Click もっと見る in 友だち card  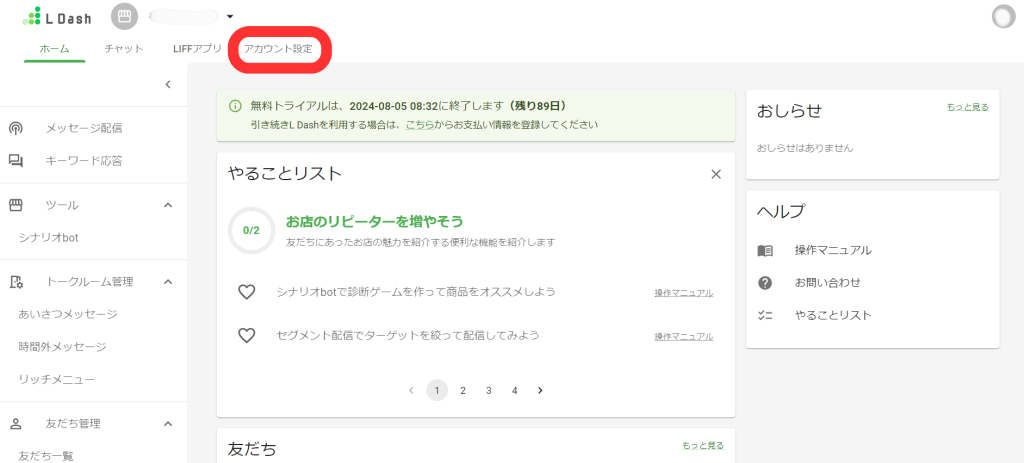[x=703, y=445]
